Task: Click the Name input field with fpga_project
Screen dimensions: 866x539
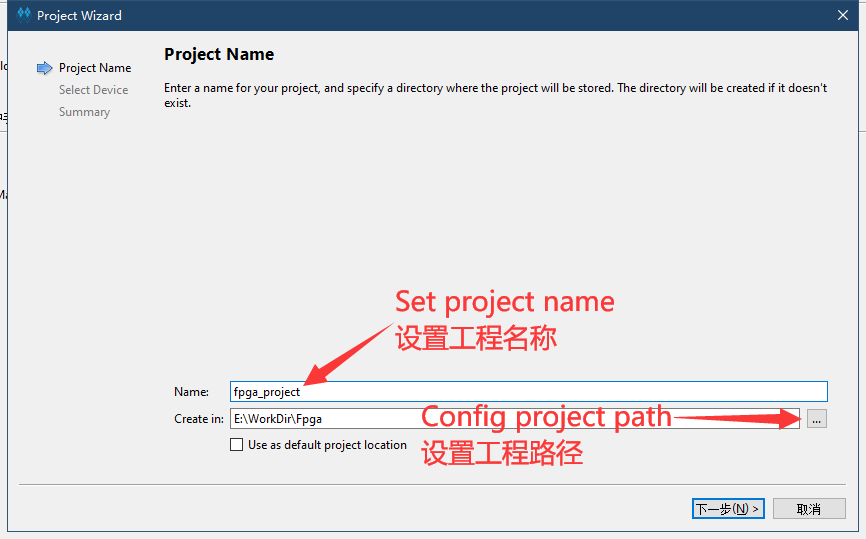Action: point(529,392)
